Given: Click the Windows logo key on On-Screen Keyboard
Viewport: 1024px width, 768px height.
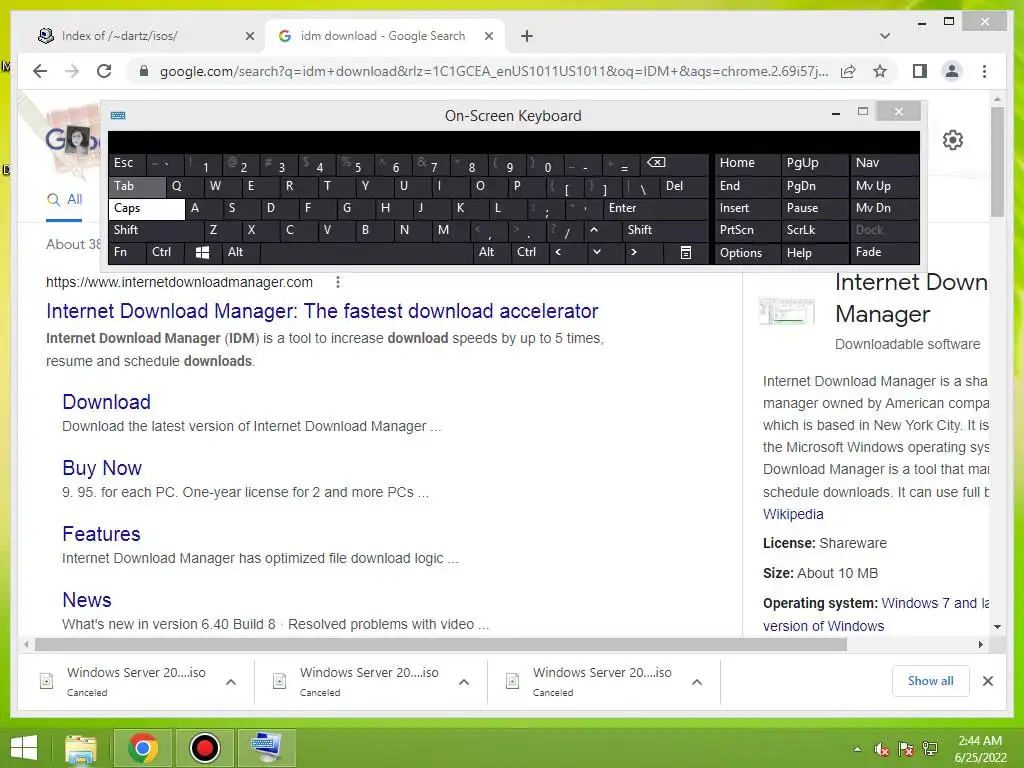Looking at the screenshot, I should [x=202, y=252].
